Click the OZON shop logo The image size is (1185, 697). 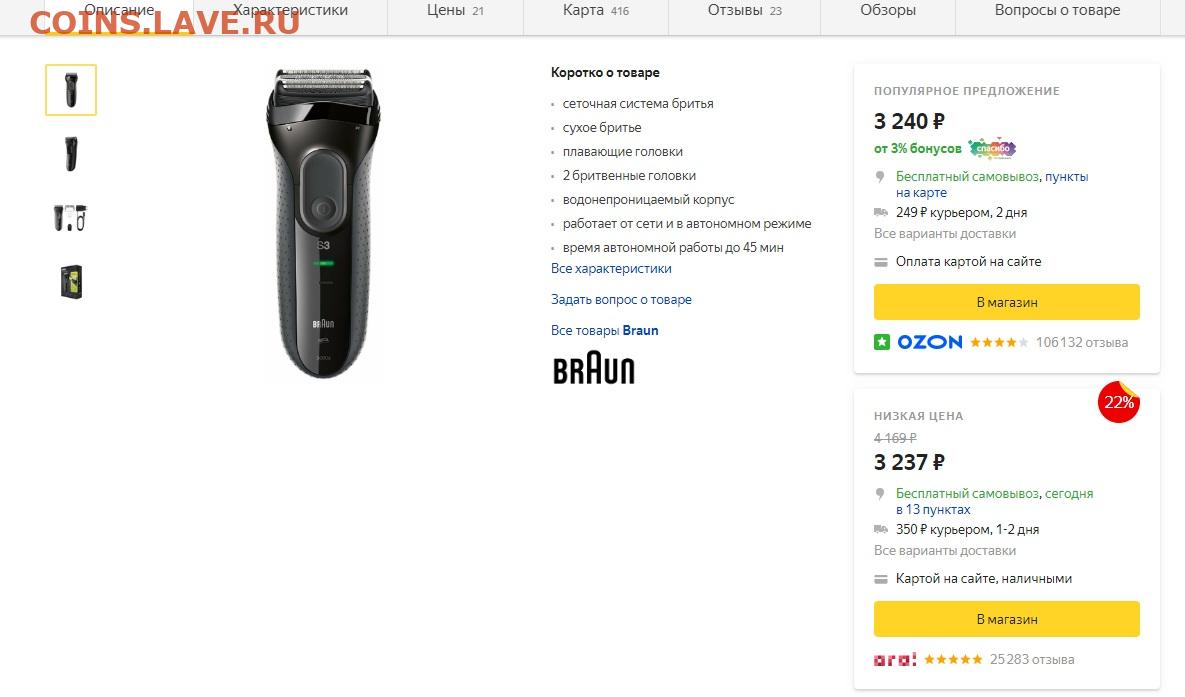point(930,342)
